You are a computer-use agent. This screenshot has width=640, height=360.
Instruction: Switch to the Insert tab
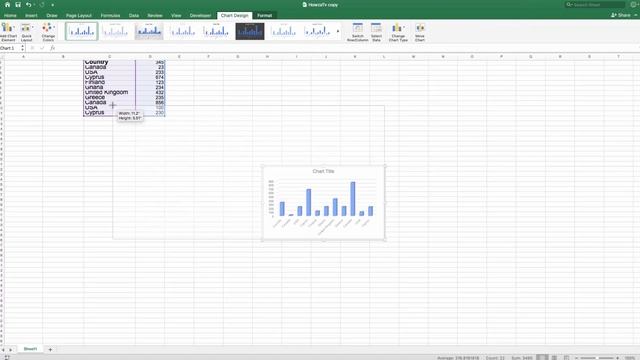point(31,16)
